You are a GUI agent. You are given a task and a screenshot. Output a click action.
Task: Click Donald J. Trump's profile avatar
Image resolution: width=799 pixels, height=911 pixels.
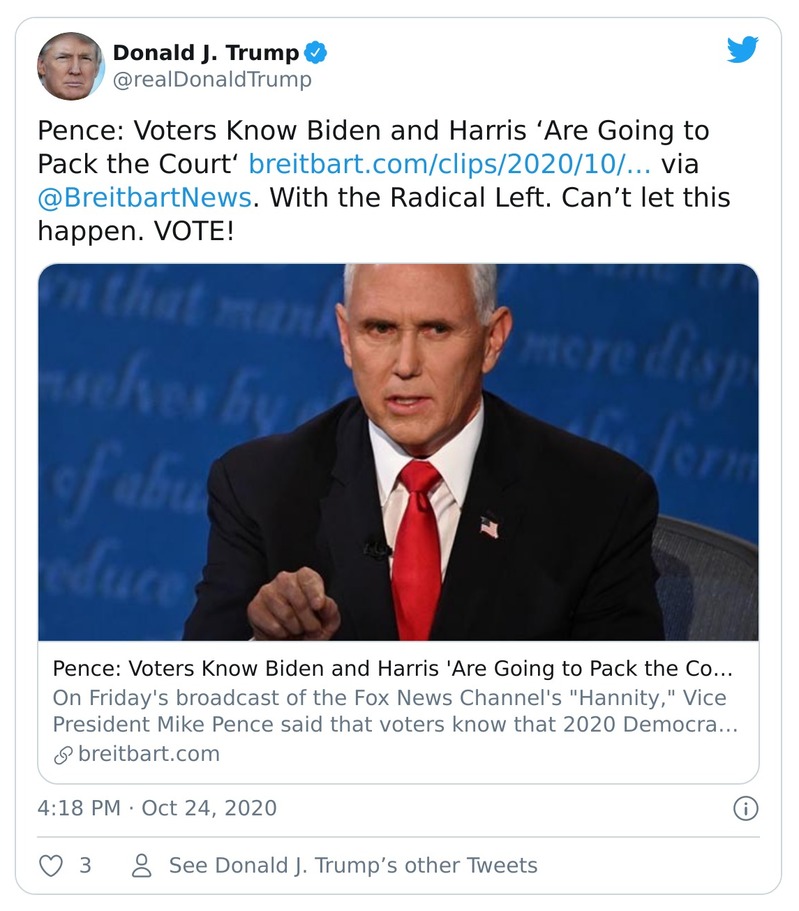pos(72,62)
